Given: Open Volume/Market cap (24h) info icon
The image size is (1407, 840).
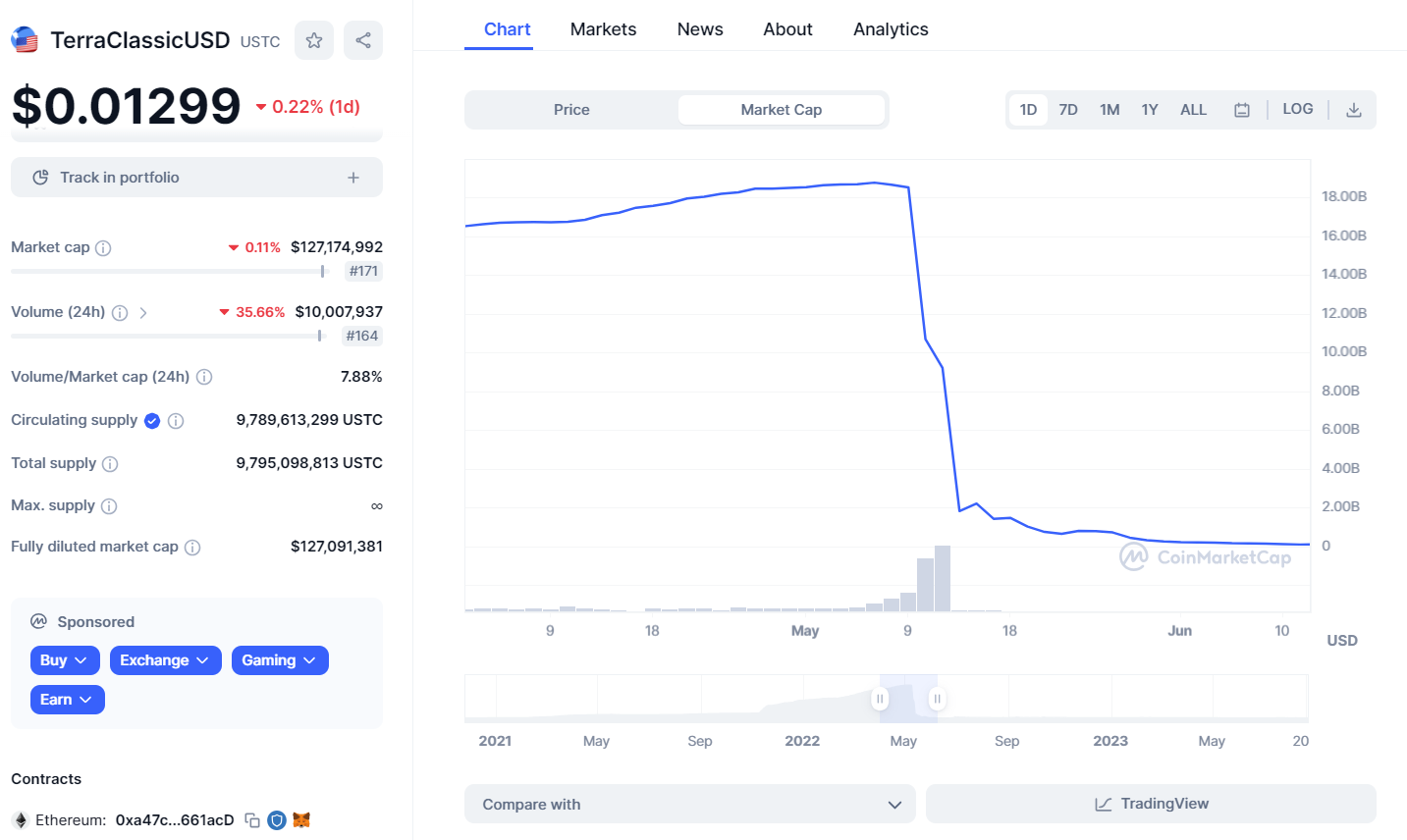Looking at the screenshot, I should click(204, 377).
